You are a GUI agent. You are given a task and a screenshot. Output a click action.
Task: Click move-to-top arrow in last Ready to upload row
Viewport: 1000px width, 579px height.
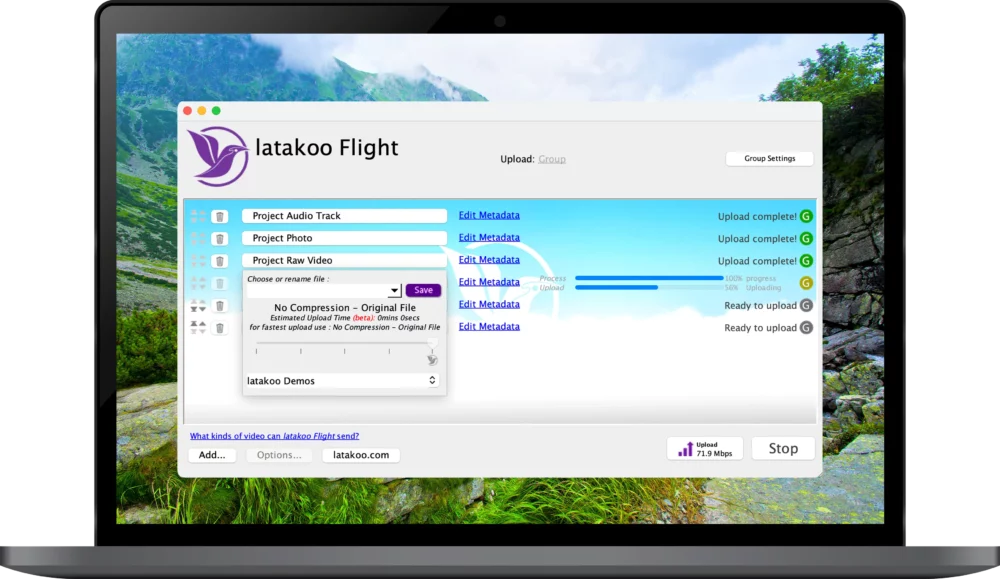194,325
